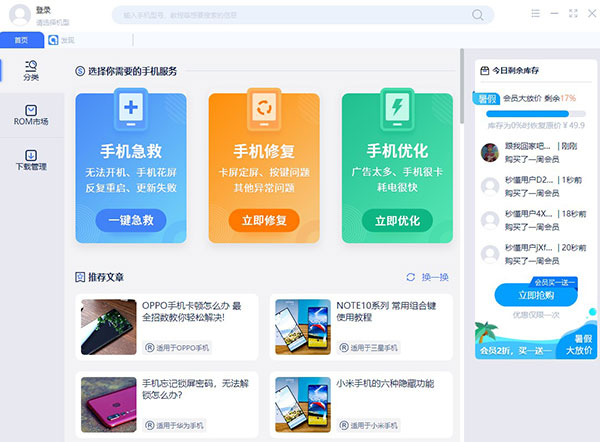
Task: Open ROM市场 in the sidebar
Action: [x=30, y=115]
